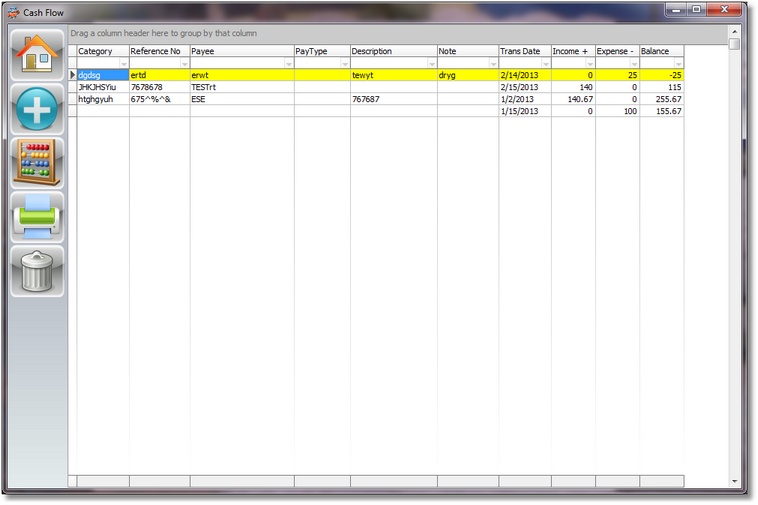Click the PayType column header
The image size is (758, 505).
point(321,51)
